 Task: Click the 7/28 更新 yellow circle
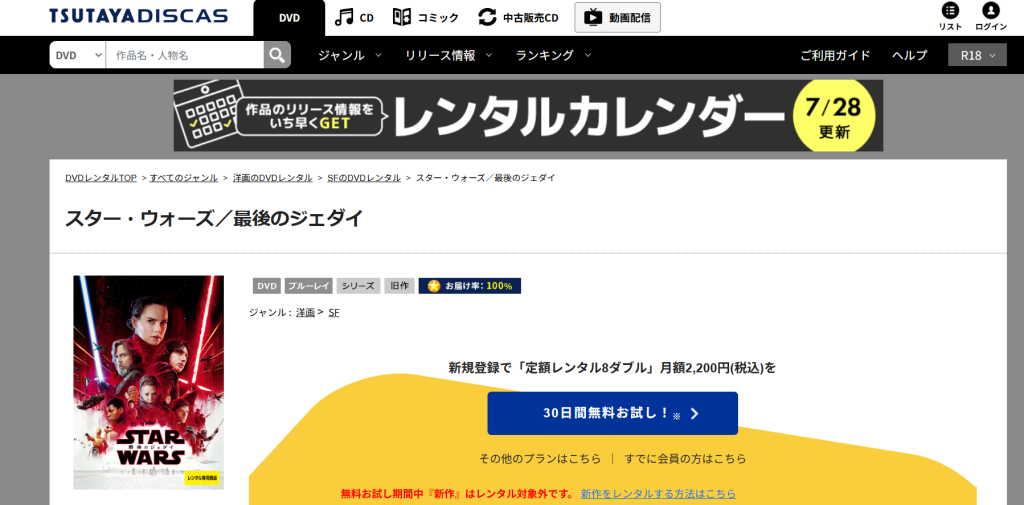(833, 116)
